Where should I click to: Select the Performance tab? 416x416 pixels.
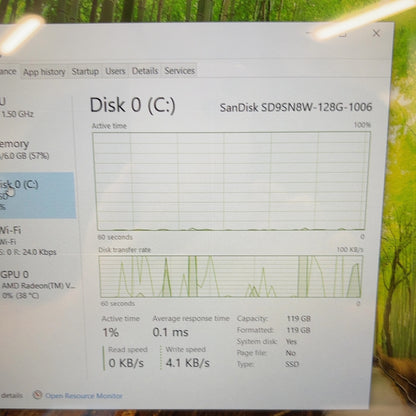click(8, 72)
